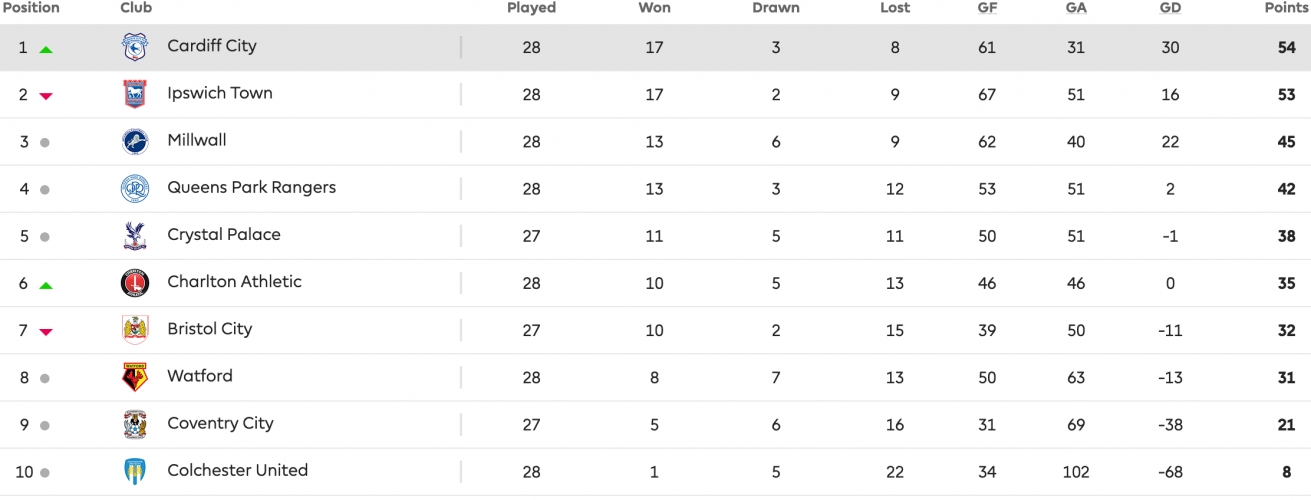Viewport: 1311px width, 500px height.
Task: Click Charlton Athletic's green movement arrow
Action: click(x=45, y=285)
